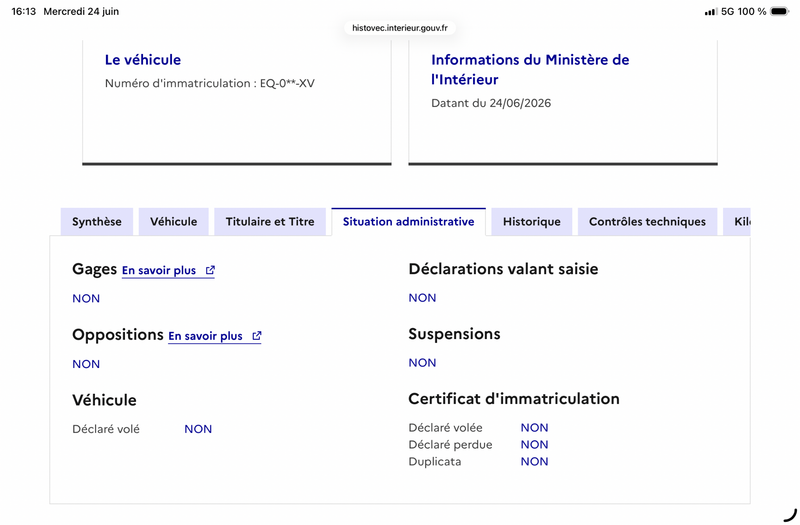
Task: Tap the 5G network indicator
Action: pos(727,11)
